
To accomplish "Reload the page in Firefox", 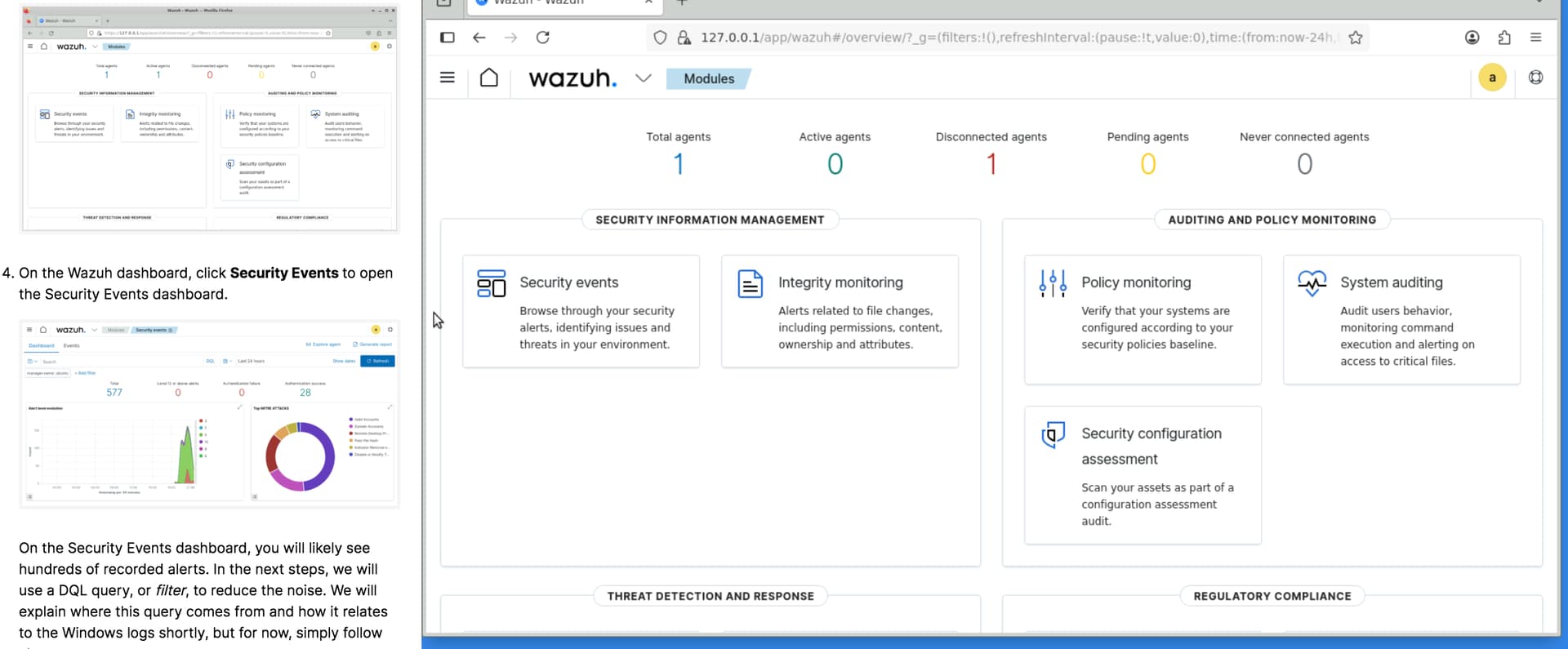I will tap(542, 38).
